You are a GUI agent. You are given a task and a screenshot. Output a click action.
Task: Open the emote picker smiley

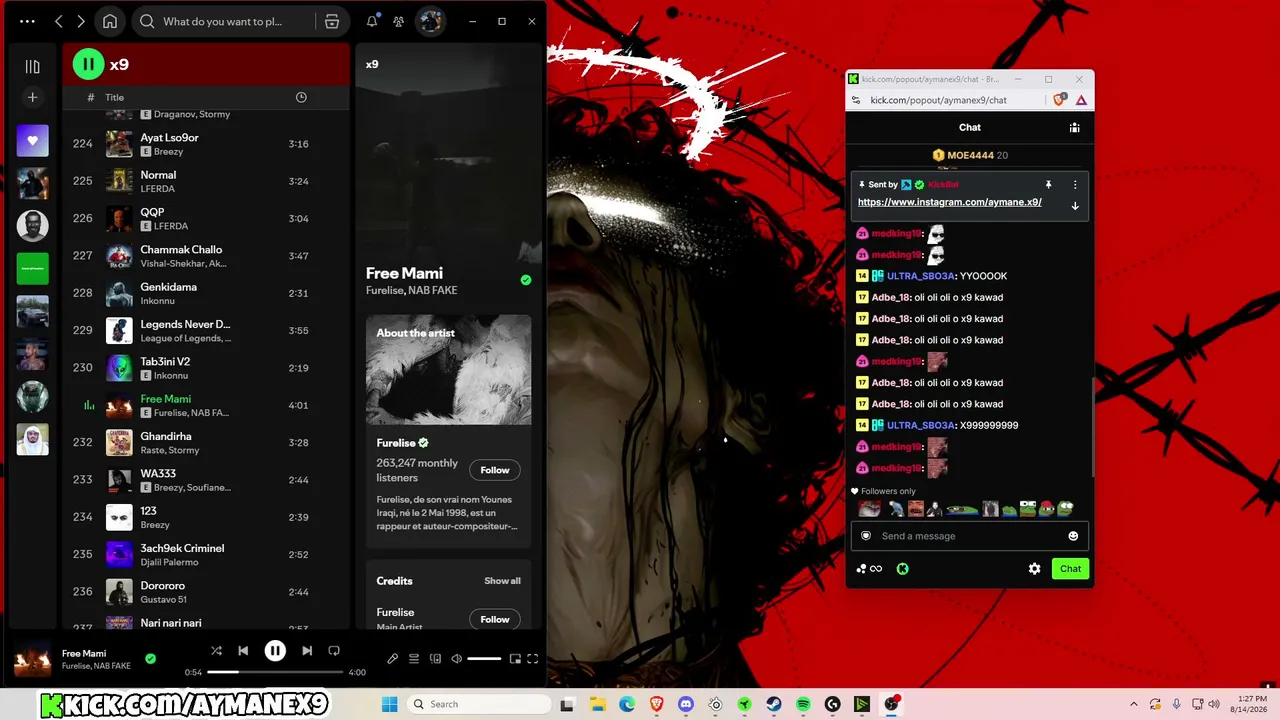coord(1073,536)
